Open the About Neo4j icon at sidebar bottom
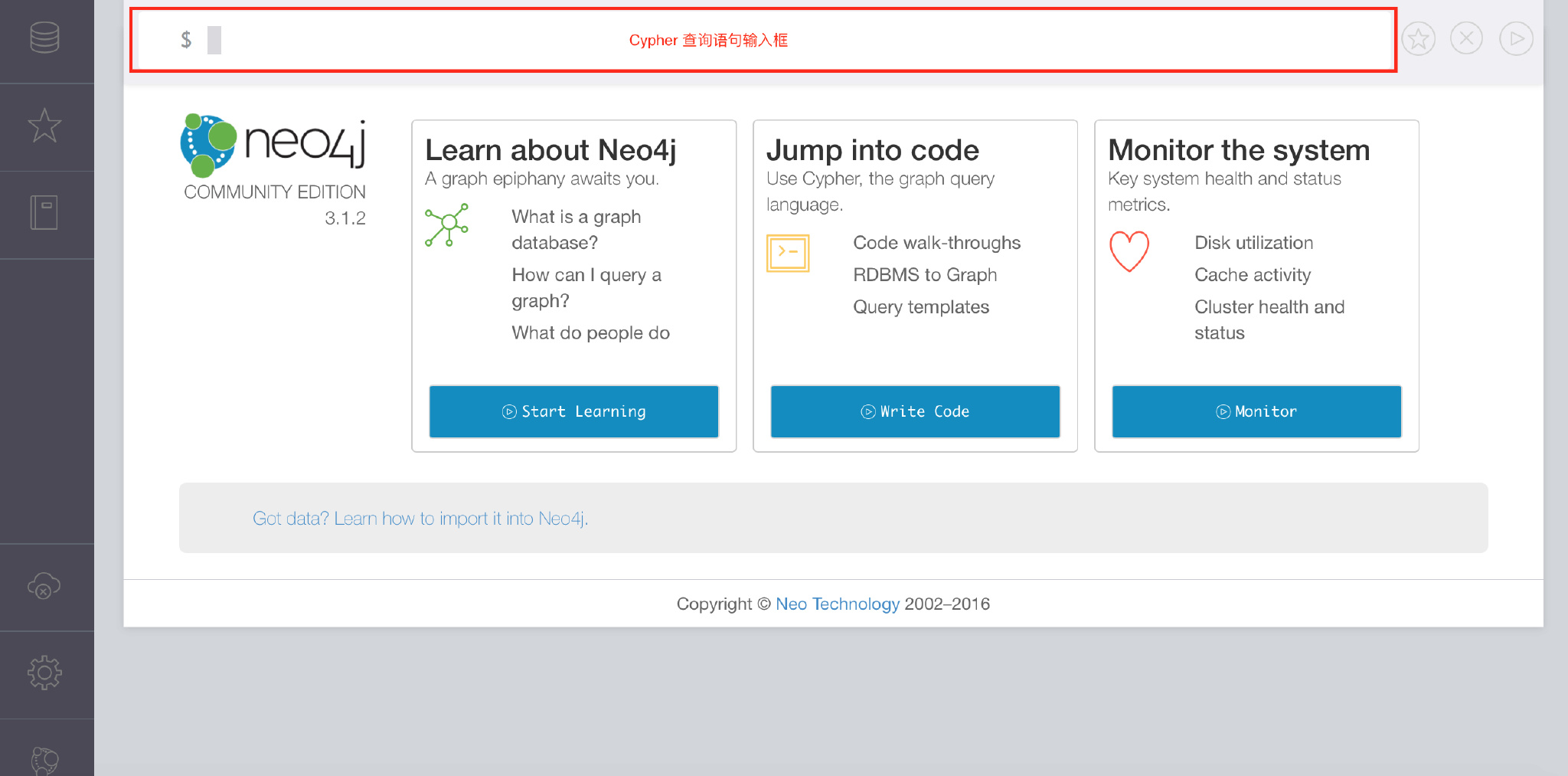Image resolution: width=1568 pixels, height=776 pixels. coord(44,760)
